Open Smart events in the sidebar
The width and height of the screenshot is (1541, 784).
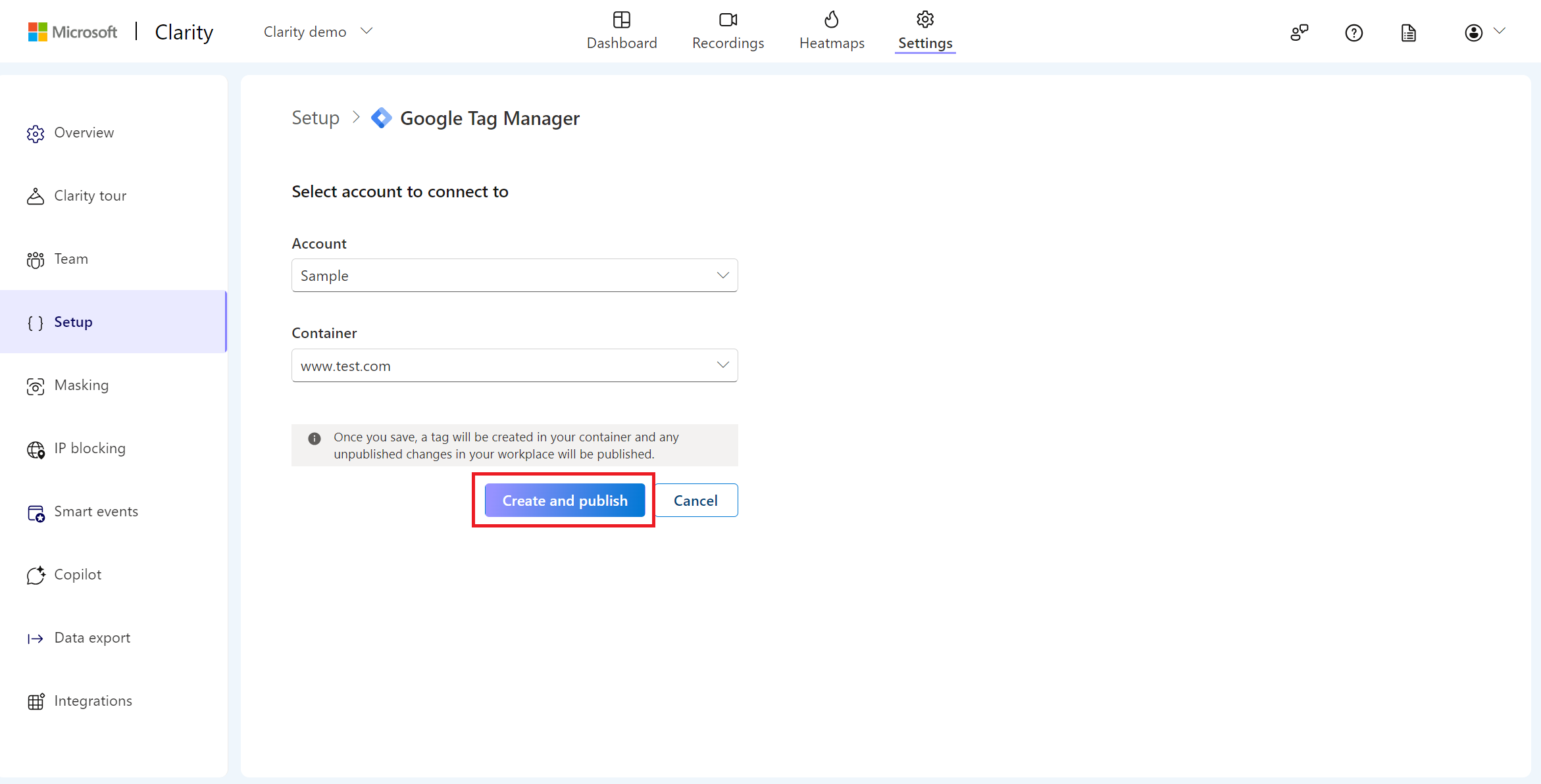point(113,512)
